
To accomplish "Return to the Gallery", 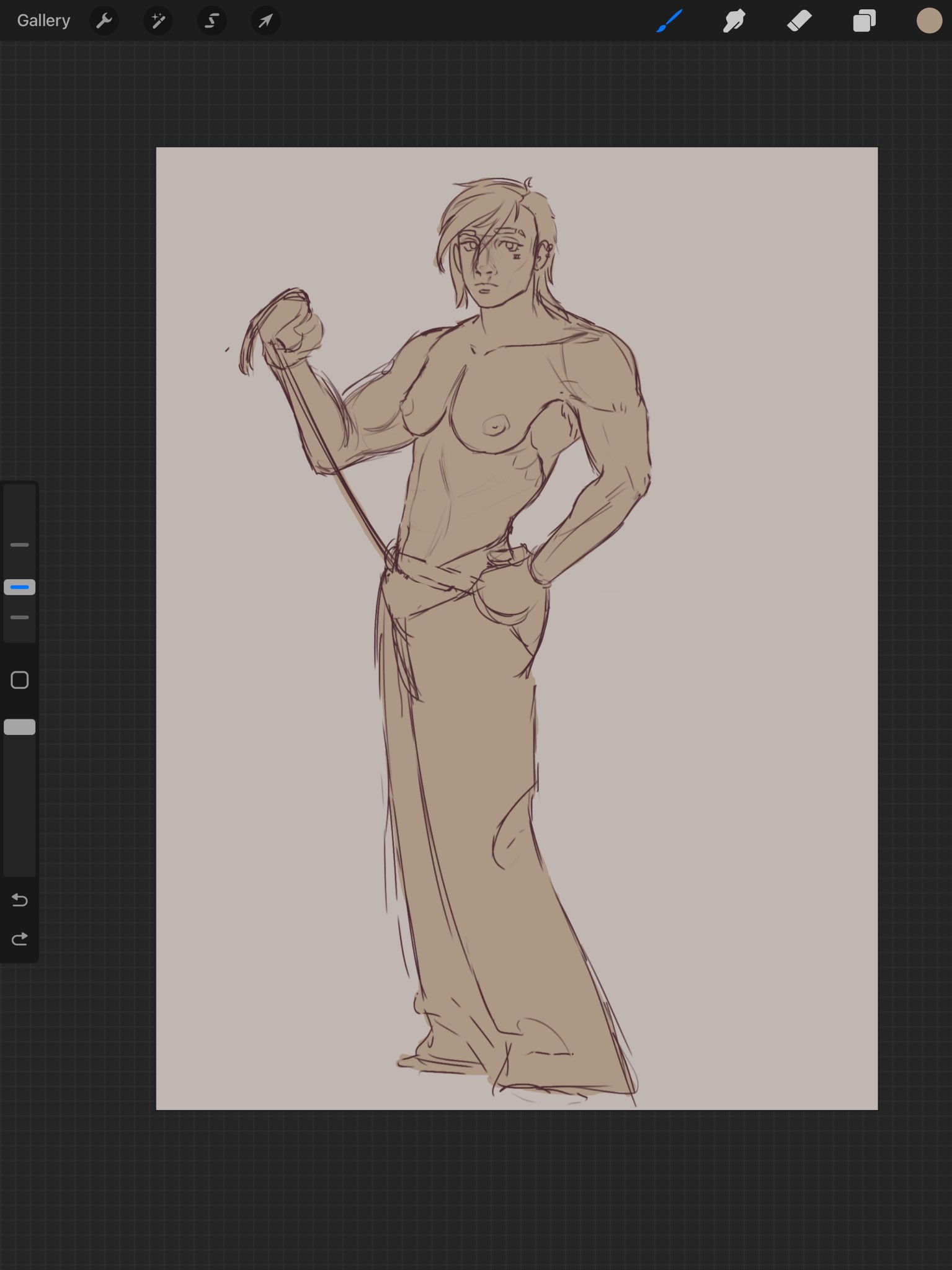I will pyautogui.click(x=43, y=20).
